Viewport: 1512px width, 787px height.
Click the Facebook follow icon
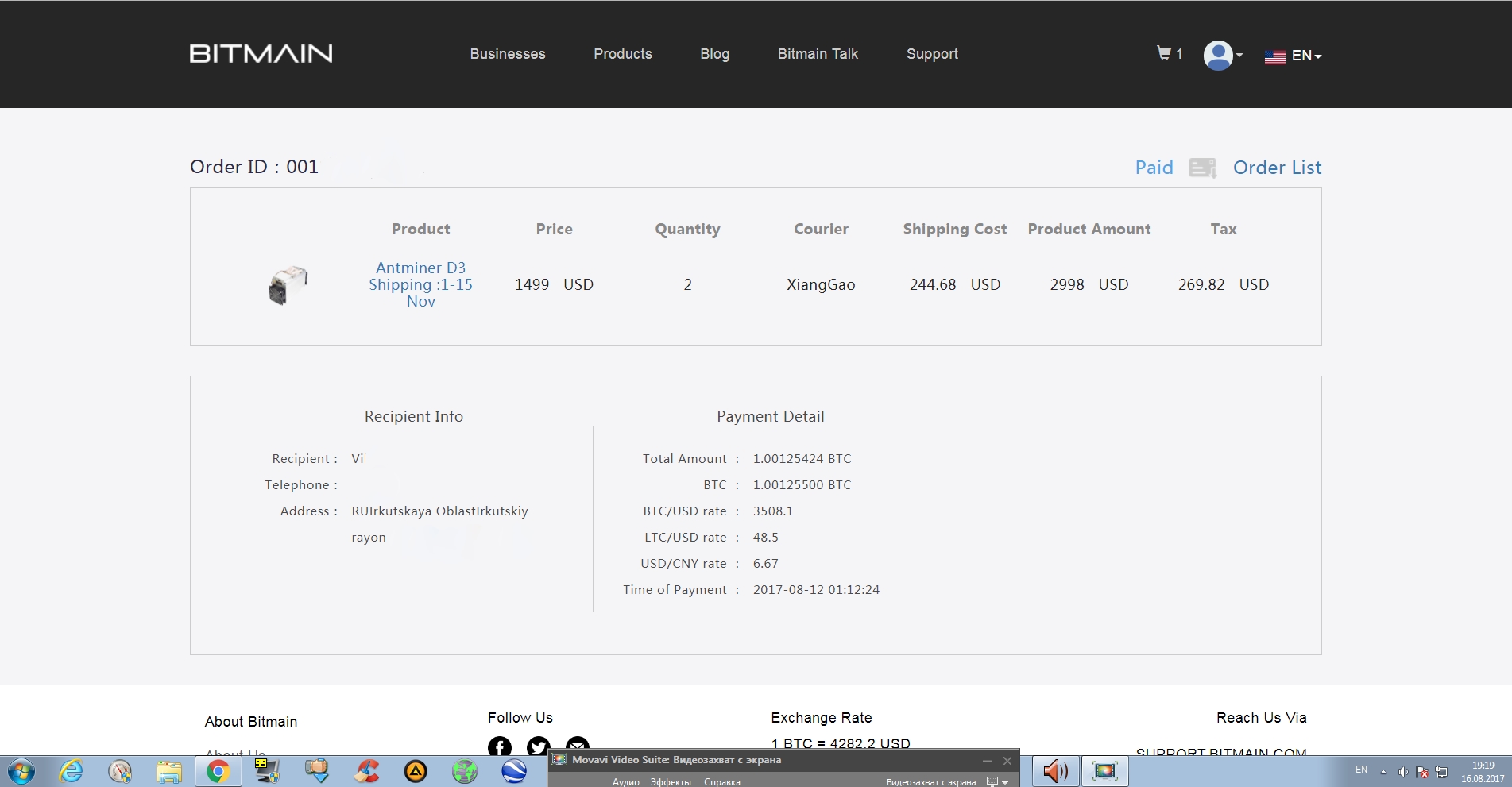500,746
